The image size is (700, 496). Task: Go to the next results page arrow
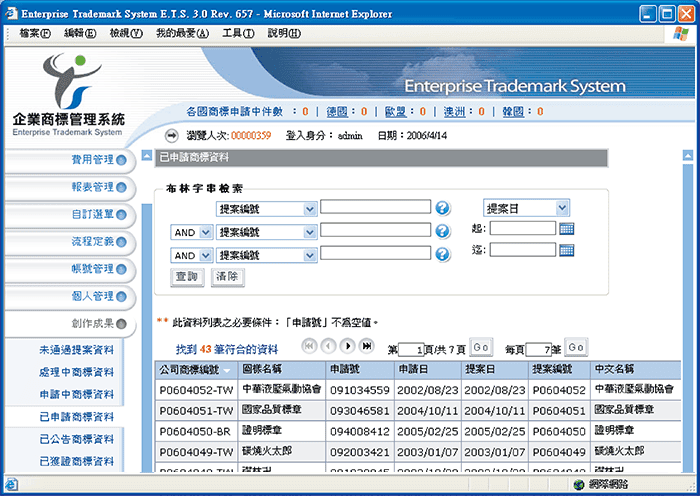pyautogui.click(x=348, y=346)
